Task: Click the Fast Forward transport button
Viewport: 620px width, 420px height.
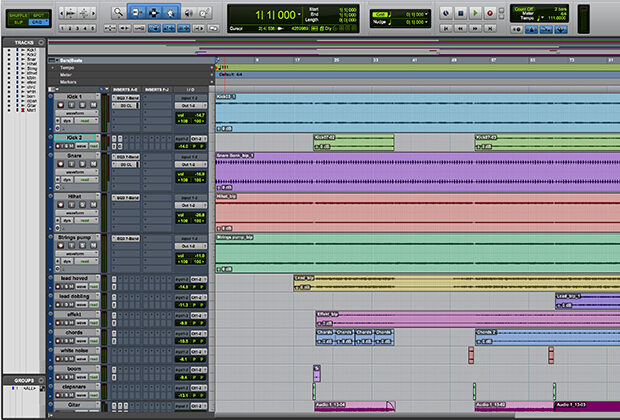Action: (x=475, y=28)
